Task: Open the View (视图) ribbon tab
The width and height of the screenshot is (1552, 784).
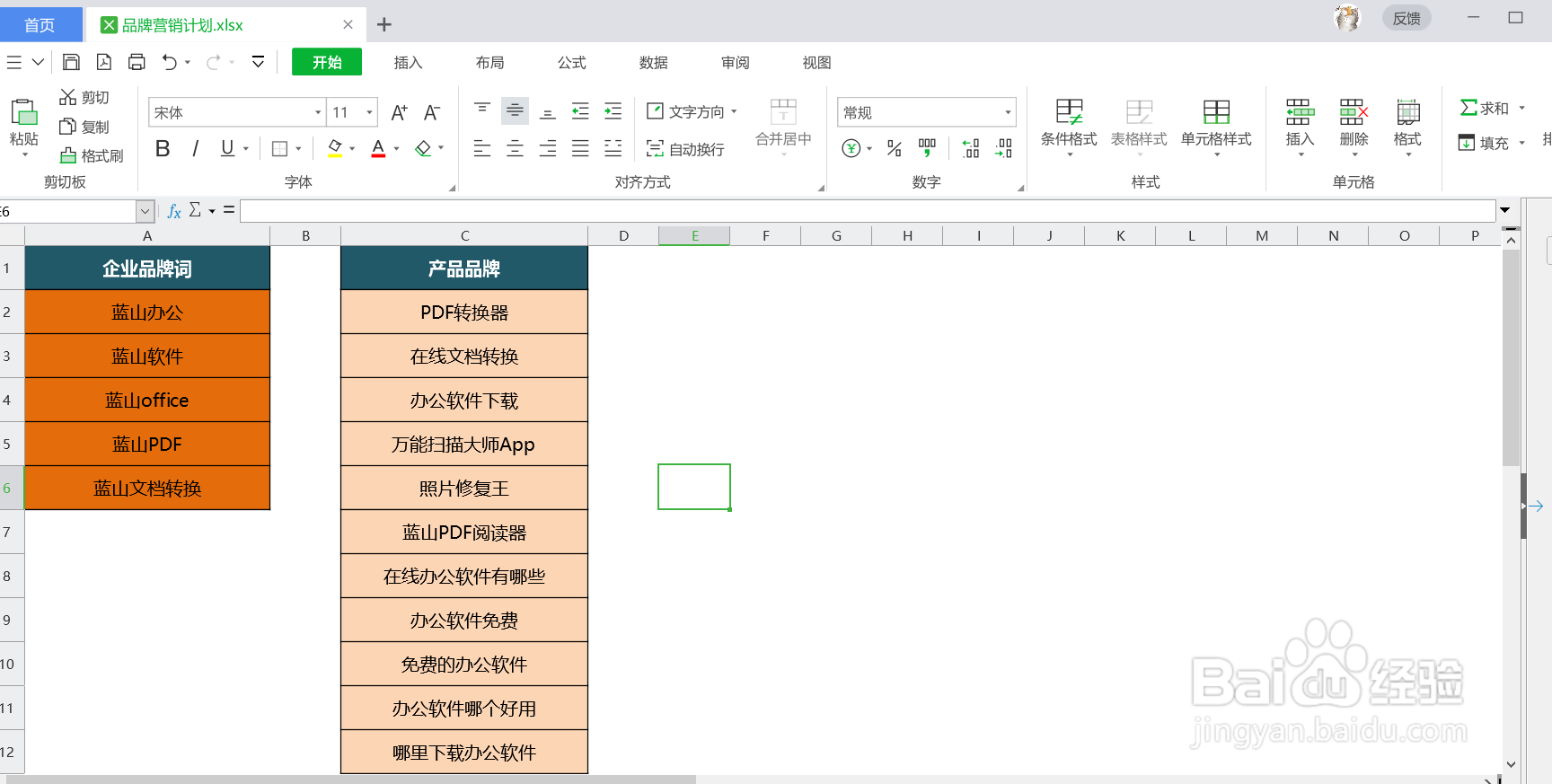Action: 816,62
